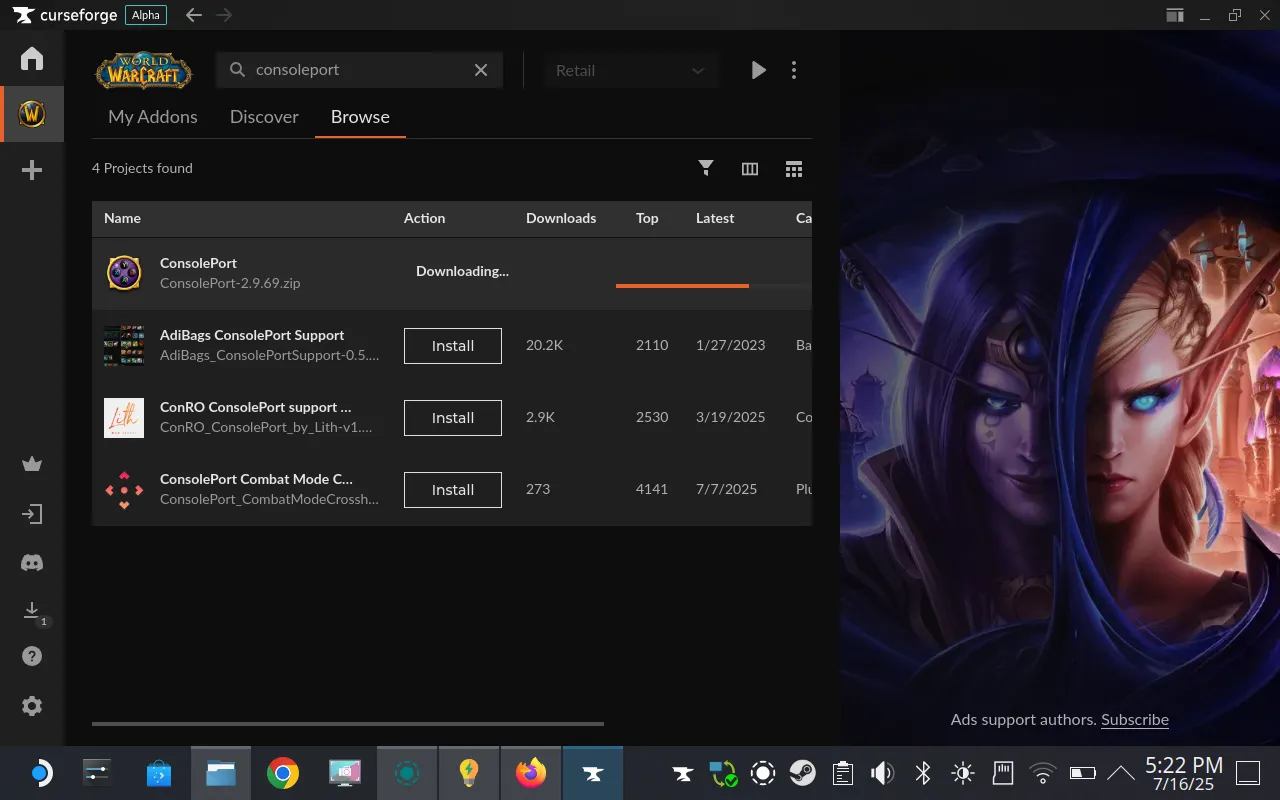This screenshot has width=1280, height=800.
Task: Switch to grid layout view
Action: 794,168
